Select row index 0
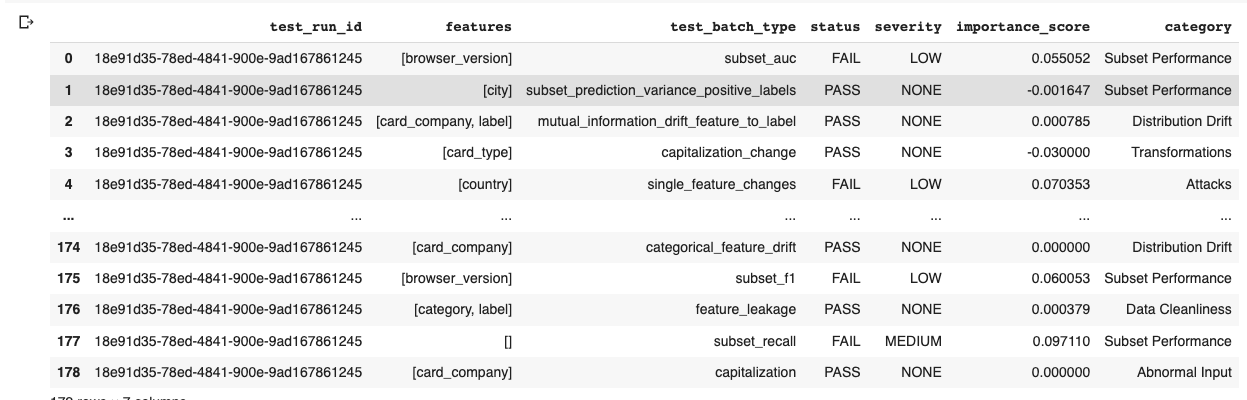This screenshot has height=400, width=1247. pos(68,59)
